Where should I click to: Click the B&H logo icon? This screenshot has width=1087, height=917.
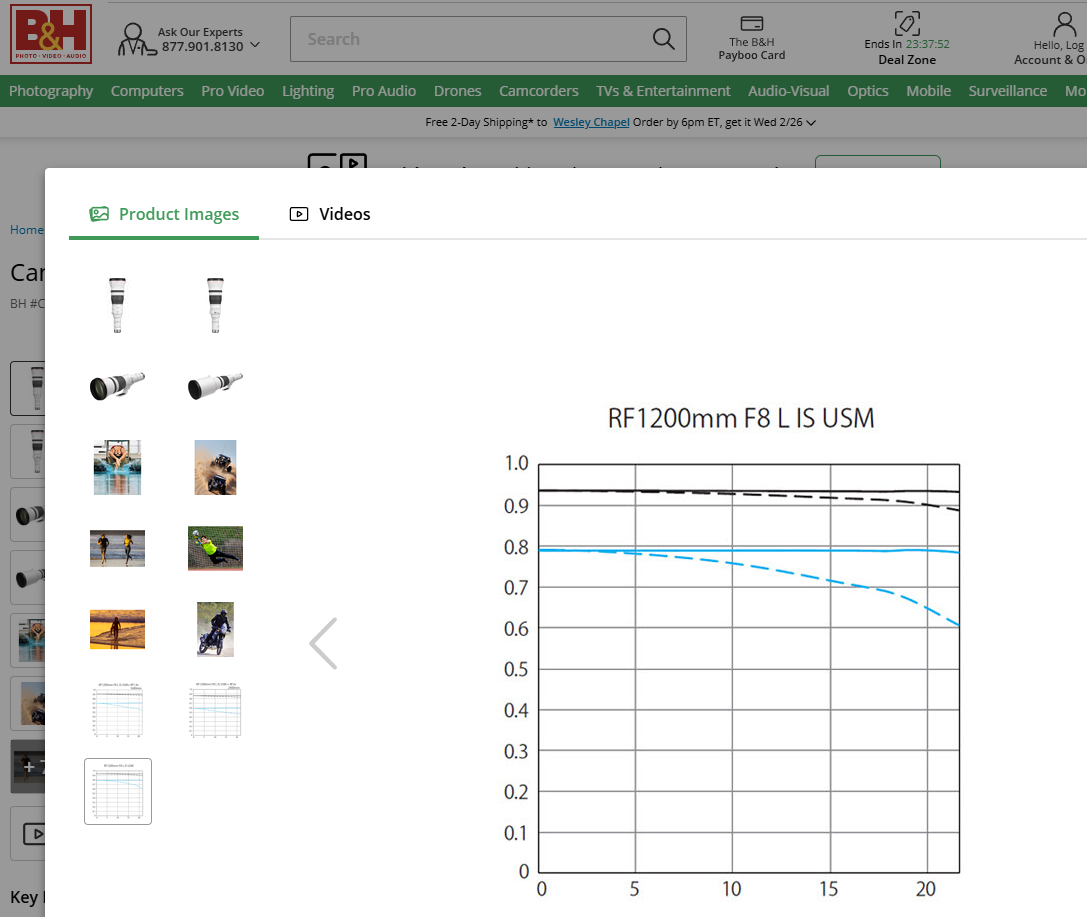click(51, 34)
